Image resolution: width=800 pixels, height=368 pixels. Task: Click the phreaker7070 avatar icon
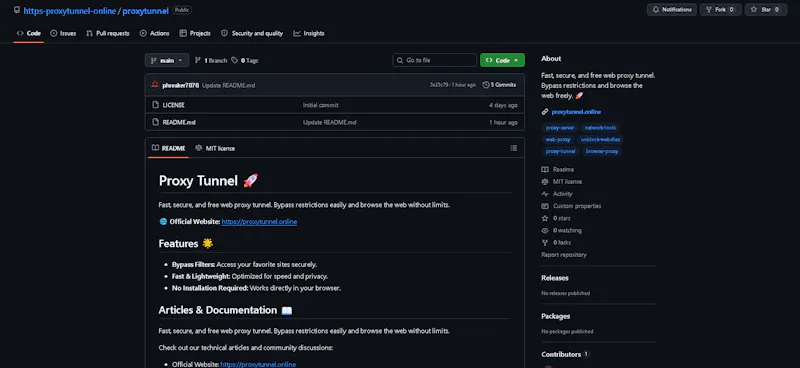(155, 85)
